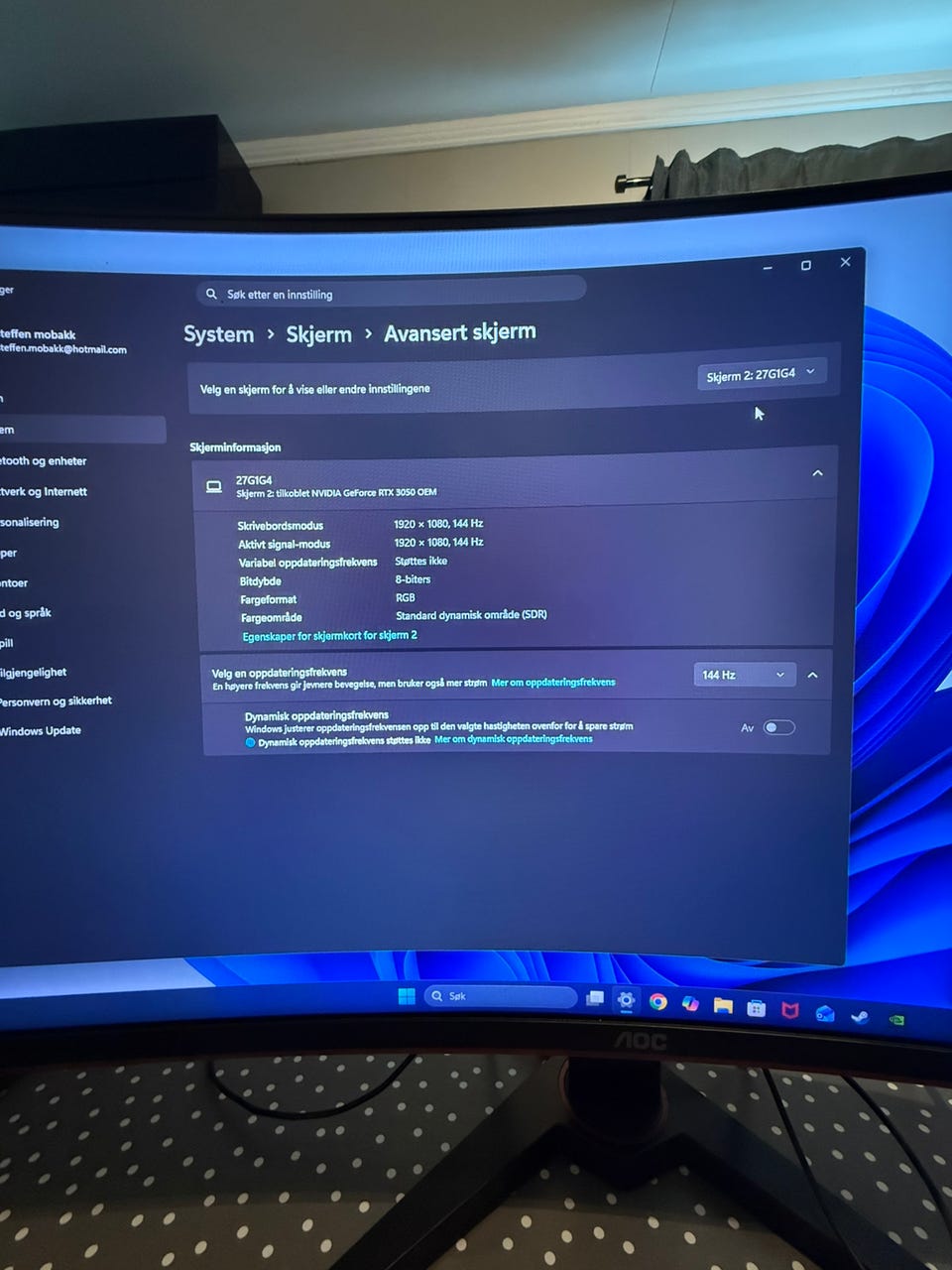
Task: Open the NVIDIA app in the taskbar
Action: click(x=896, y=1019)
